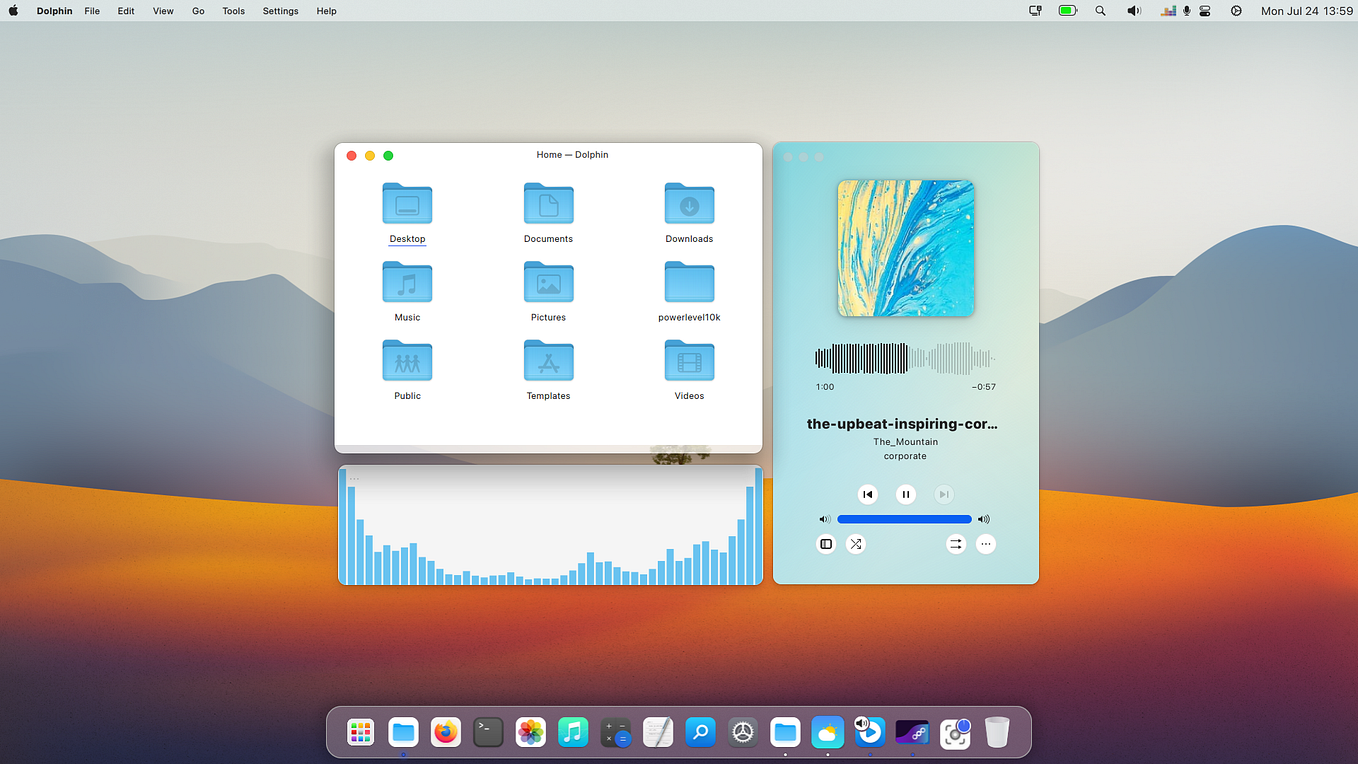Click the more options icon in the music player
This screenshot has width=1358, height=764.
(x=985, y=543)
